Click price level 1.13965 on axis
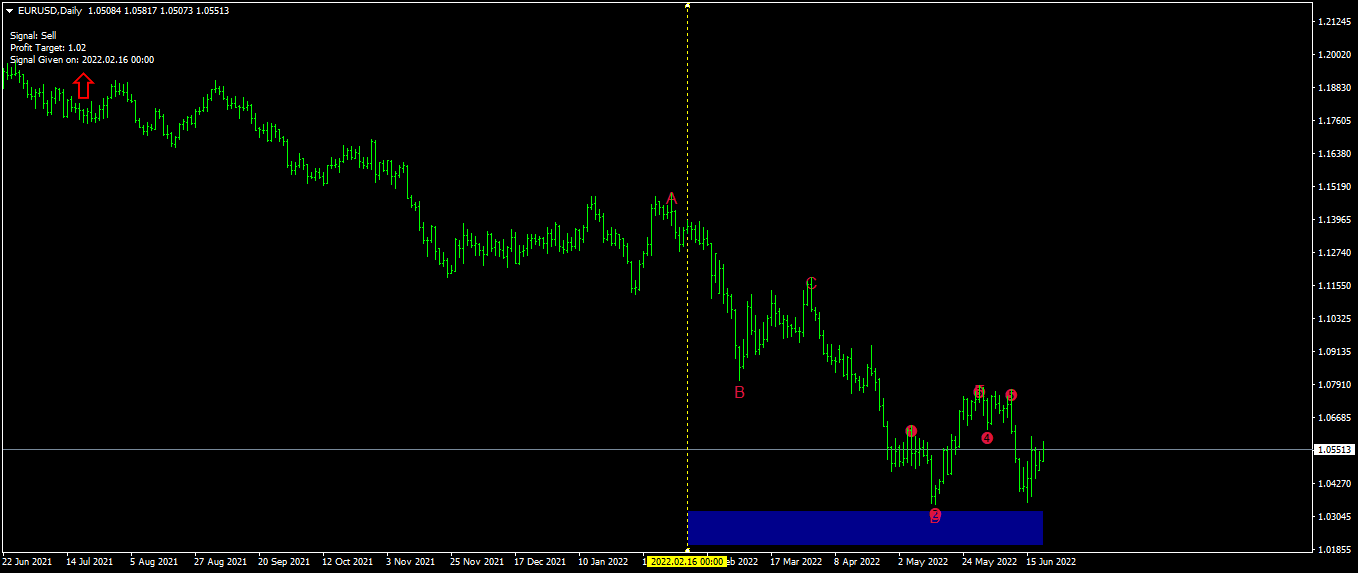Viewport: 1358px width, 573px height. [x=1335, y=220]
